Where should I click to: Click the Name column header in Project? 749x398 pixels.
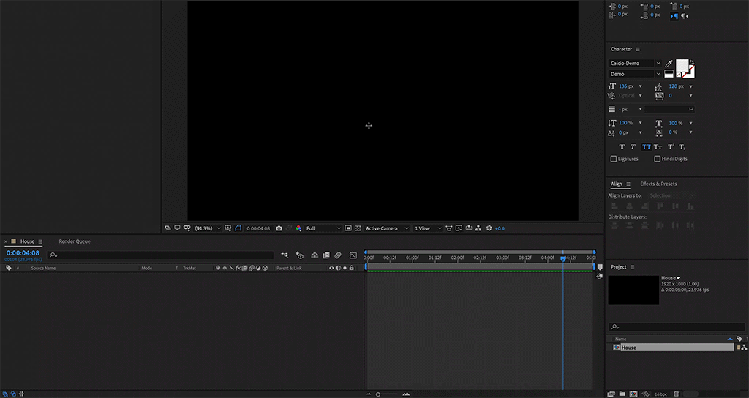pos(621,339)
